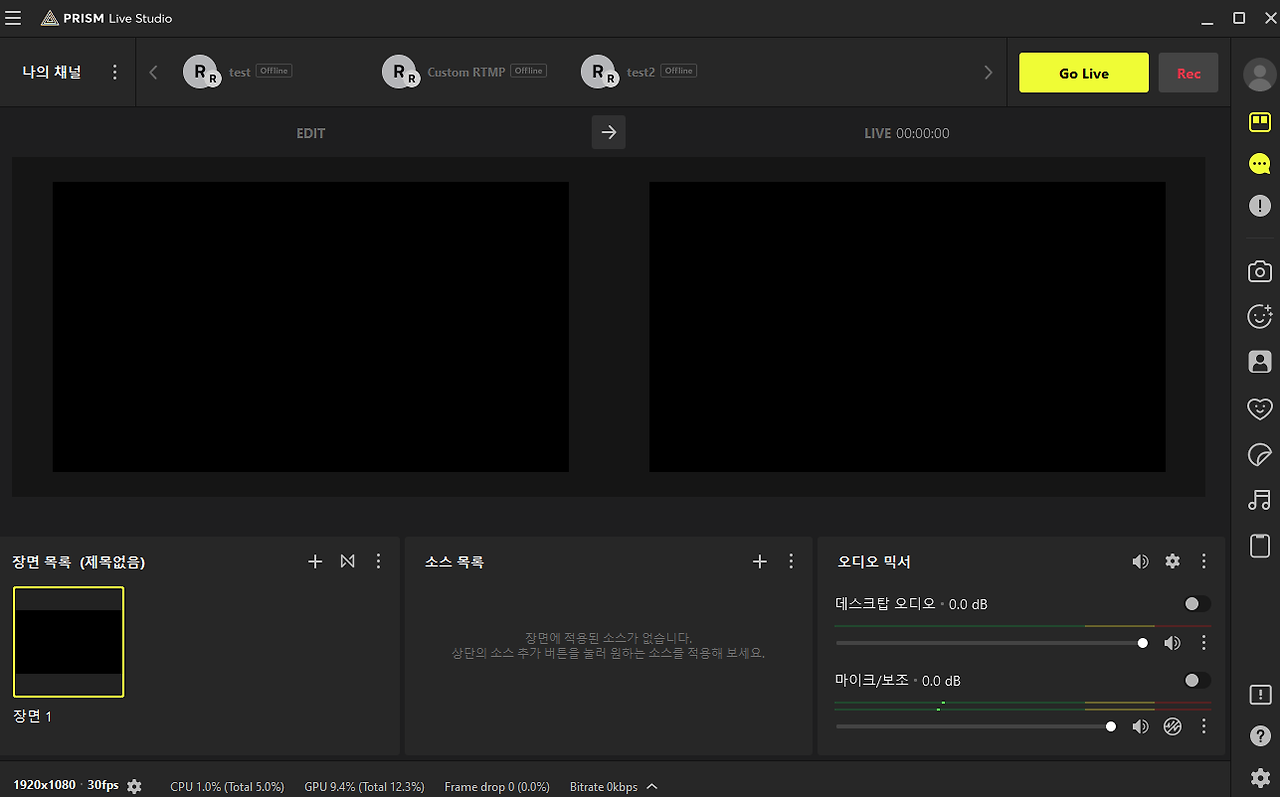The height and width of the screenshot is (797, 1280).
Task: Open the music note icon
Action: coord(1260,500)
